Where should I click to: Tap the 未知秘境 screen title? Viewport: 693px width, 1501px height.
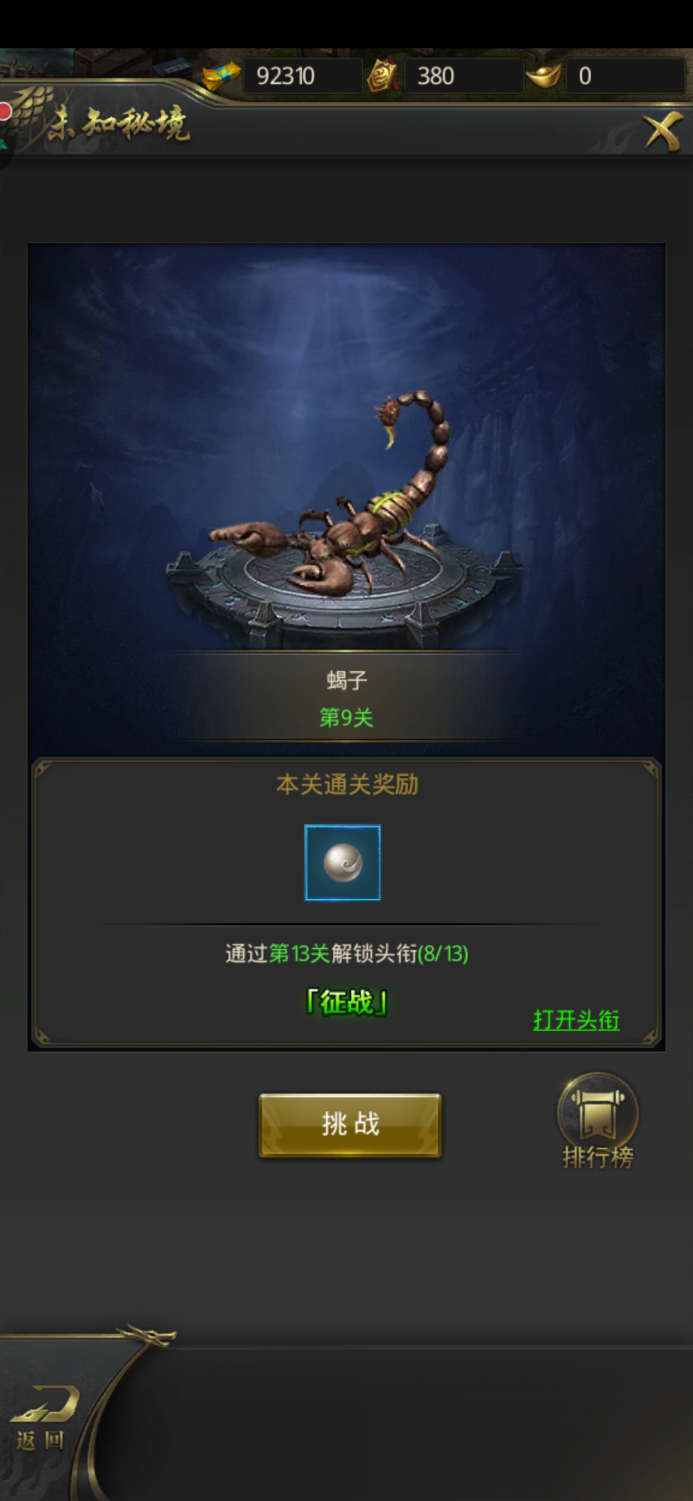coord(118,122)
